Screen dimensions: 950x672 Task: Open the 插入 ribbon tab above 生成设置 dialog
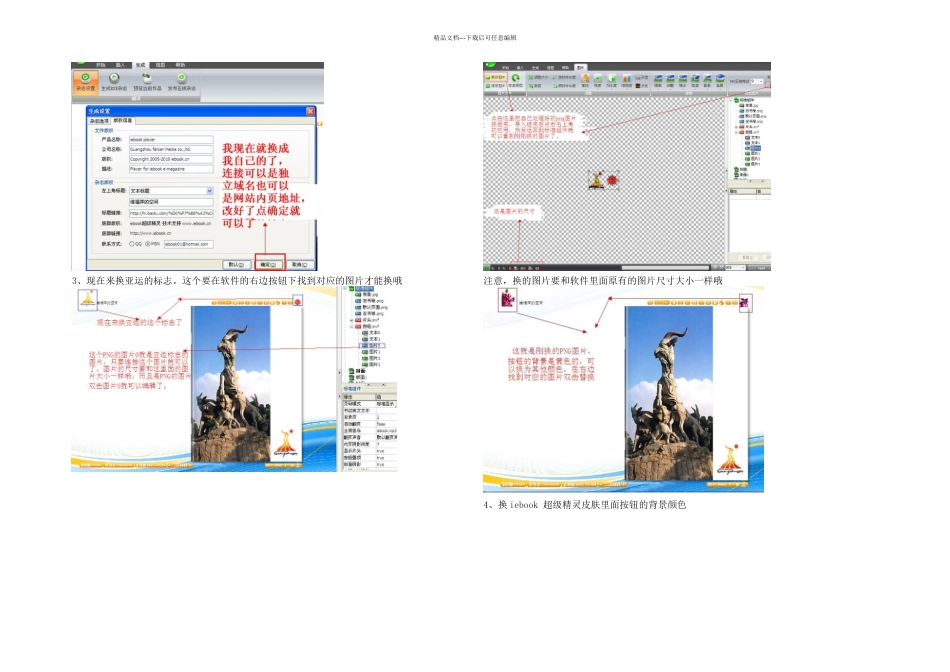[x=120, y=65]
